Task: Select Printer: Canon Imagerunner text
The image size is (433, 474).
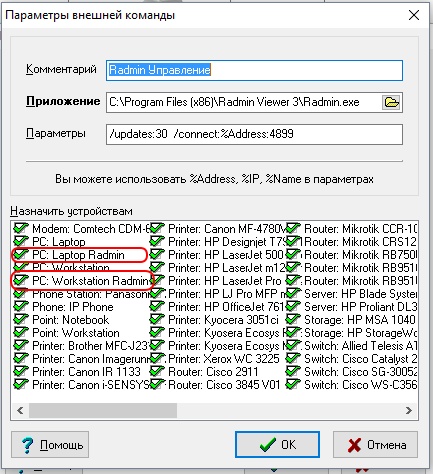Action: (x=91, y=359)
